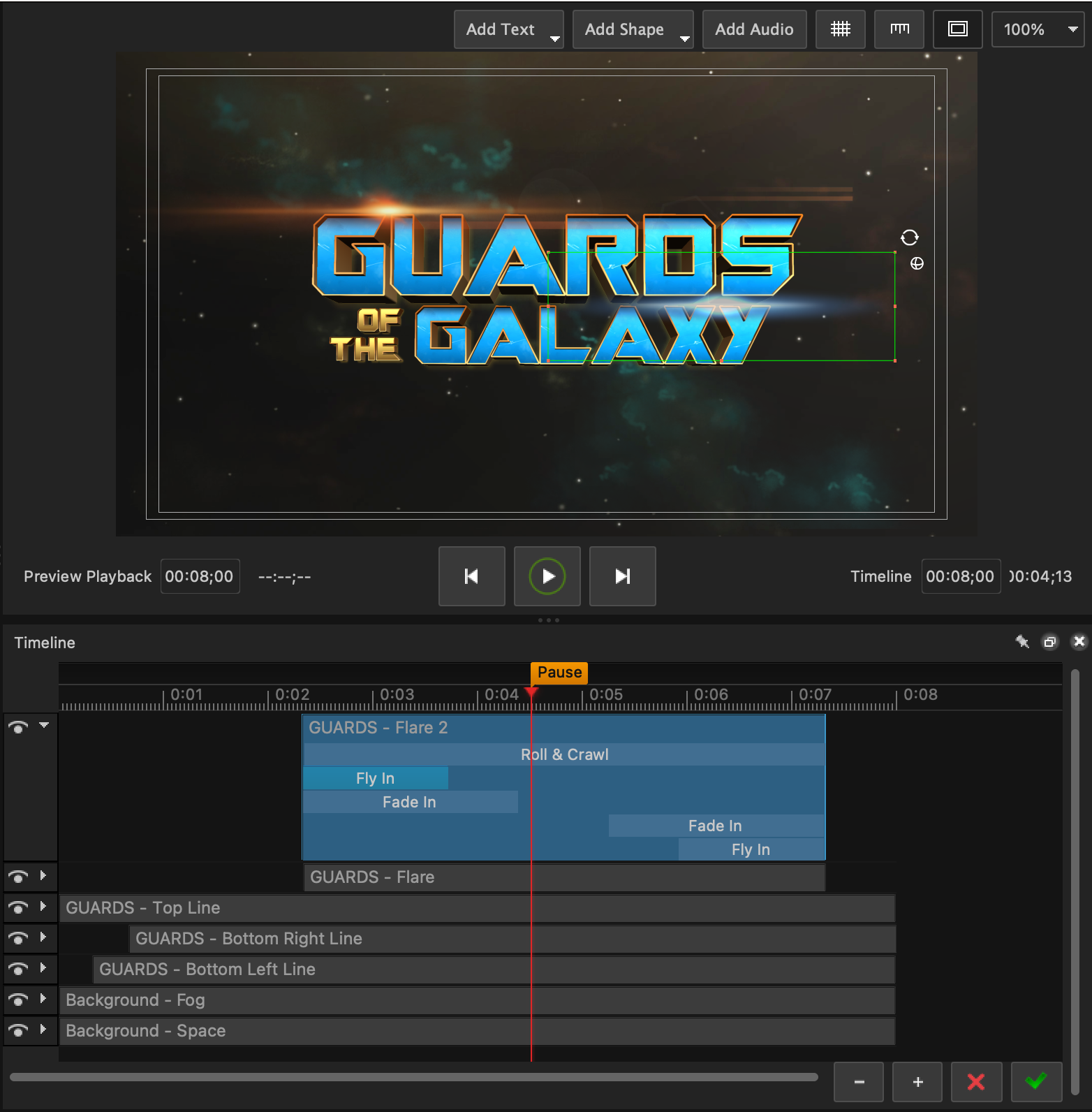Undock the Timeline panel
Viewport: 1092px width, 1112px height.
1049,642
